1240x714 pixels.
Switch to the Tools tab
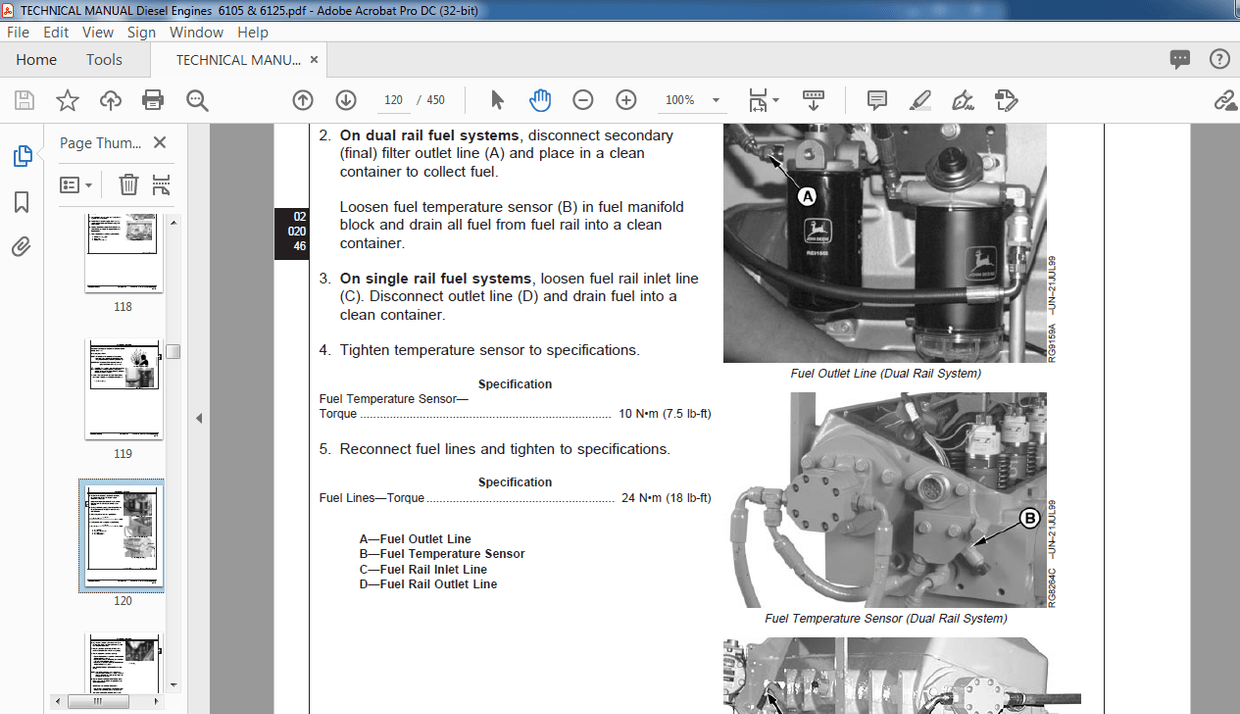(x=104, y=60)
